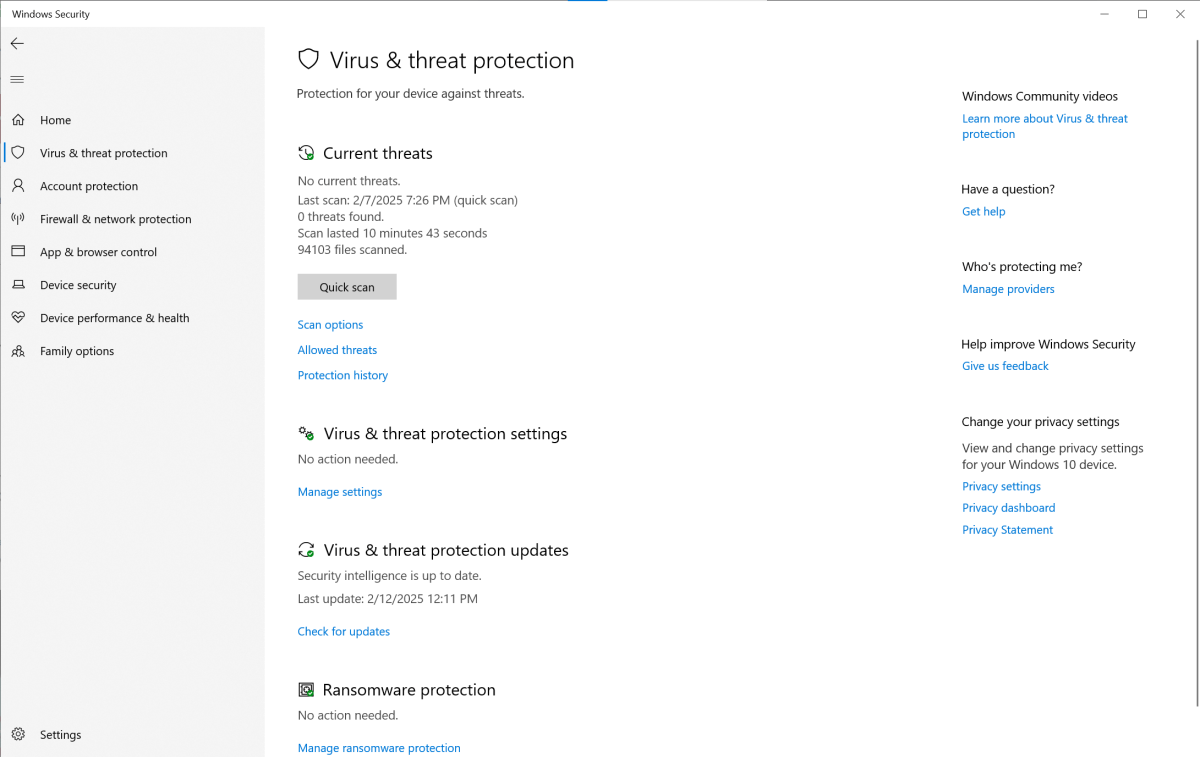Screen dimensions: 1200x757
Task: Select the Account protection person icon
Action: pyautogui.click(x=18, y=186)
